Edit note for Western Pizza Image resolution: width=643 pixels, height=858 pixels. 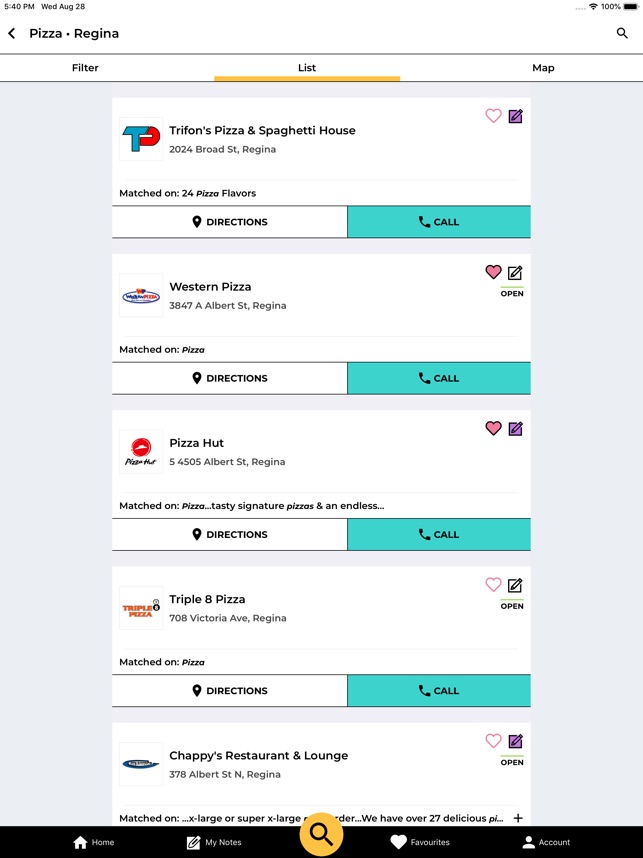coord(515,272)
